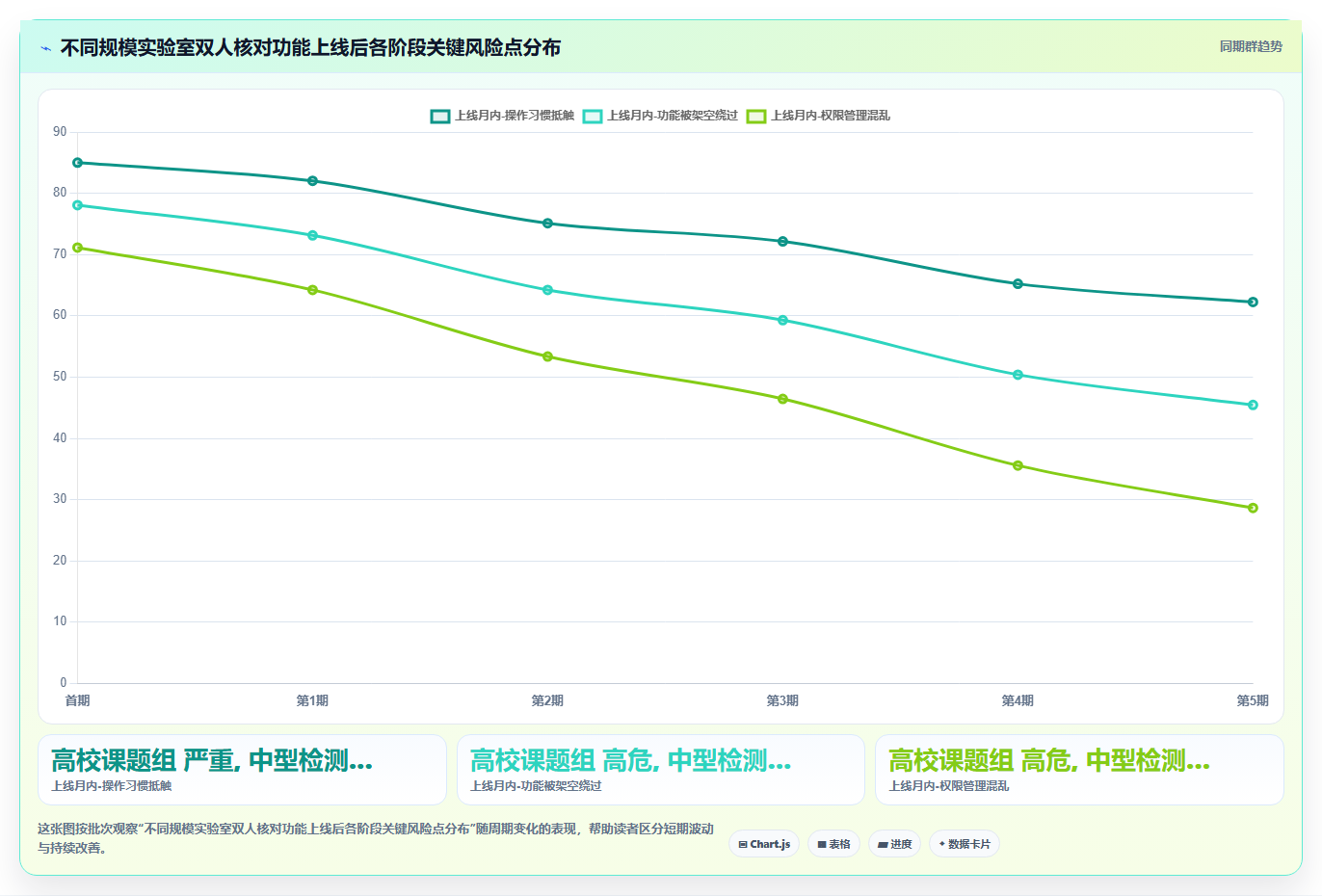Click lime green data point at 第3期
Viewport: 1322px width, 896px height.
tap(782, 399)
